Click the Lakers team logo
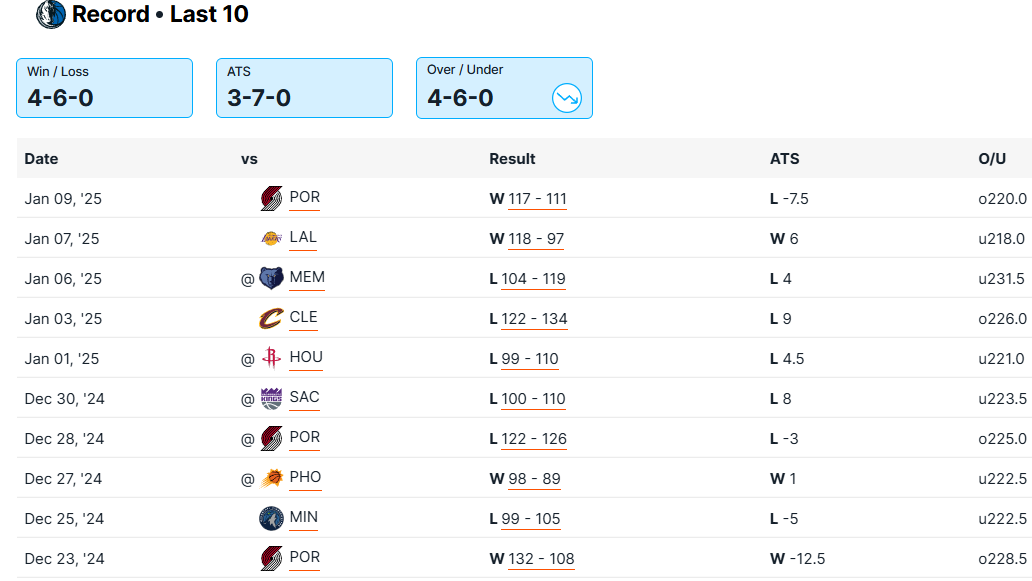1032x581 pixels. tap(271, 238)
